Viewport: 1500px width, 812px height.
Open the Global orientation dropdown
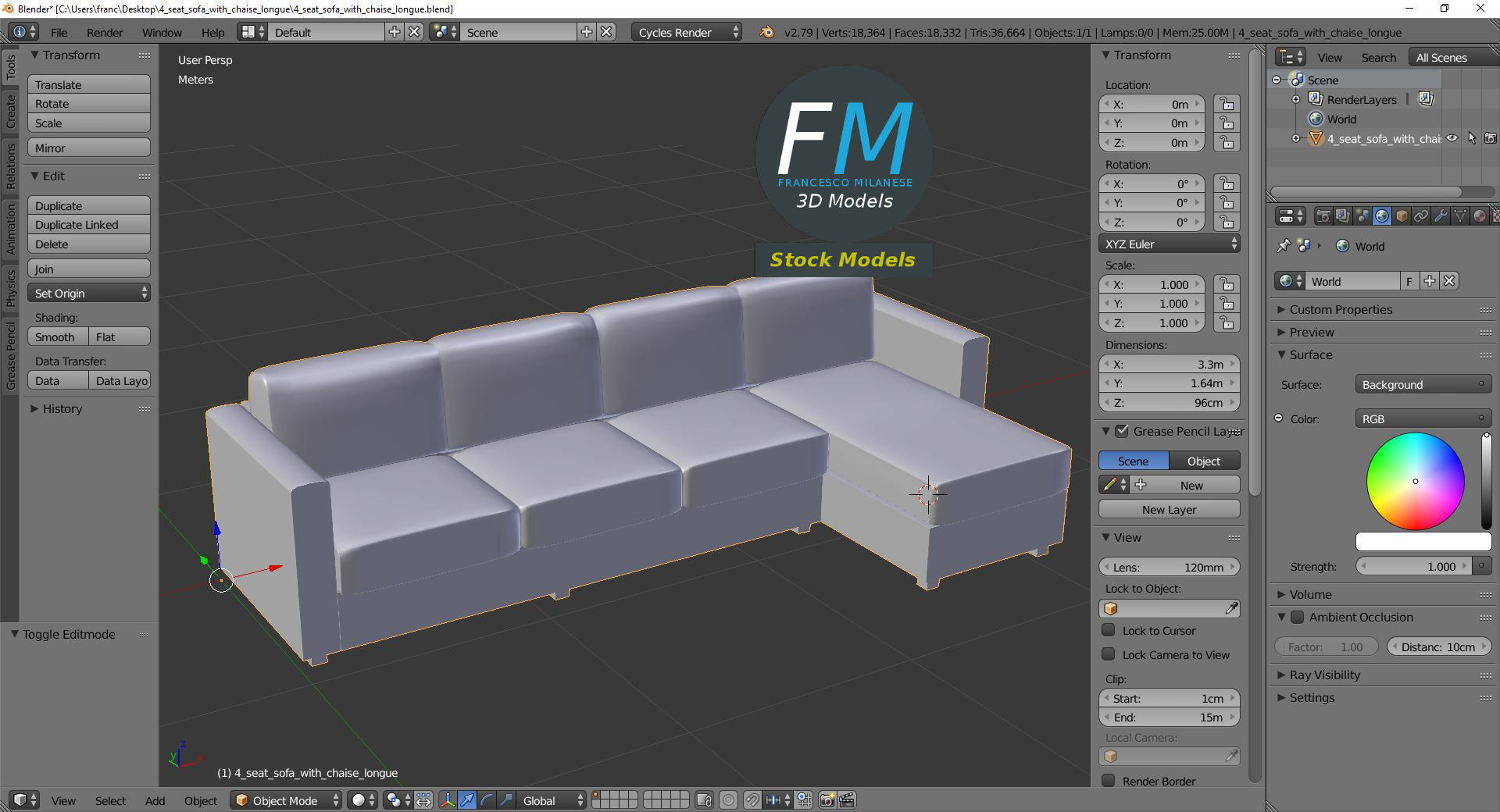point(552,800)
